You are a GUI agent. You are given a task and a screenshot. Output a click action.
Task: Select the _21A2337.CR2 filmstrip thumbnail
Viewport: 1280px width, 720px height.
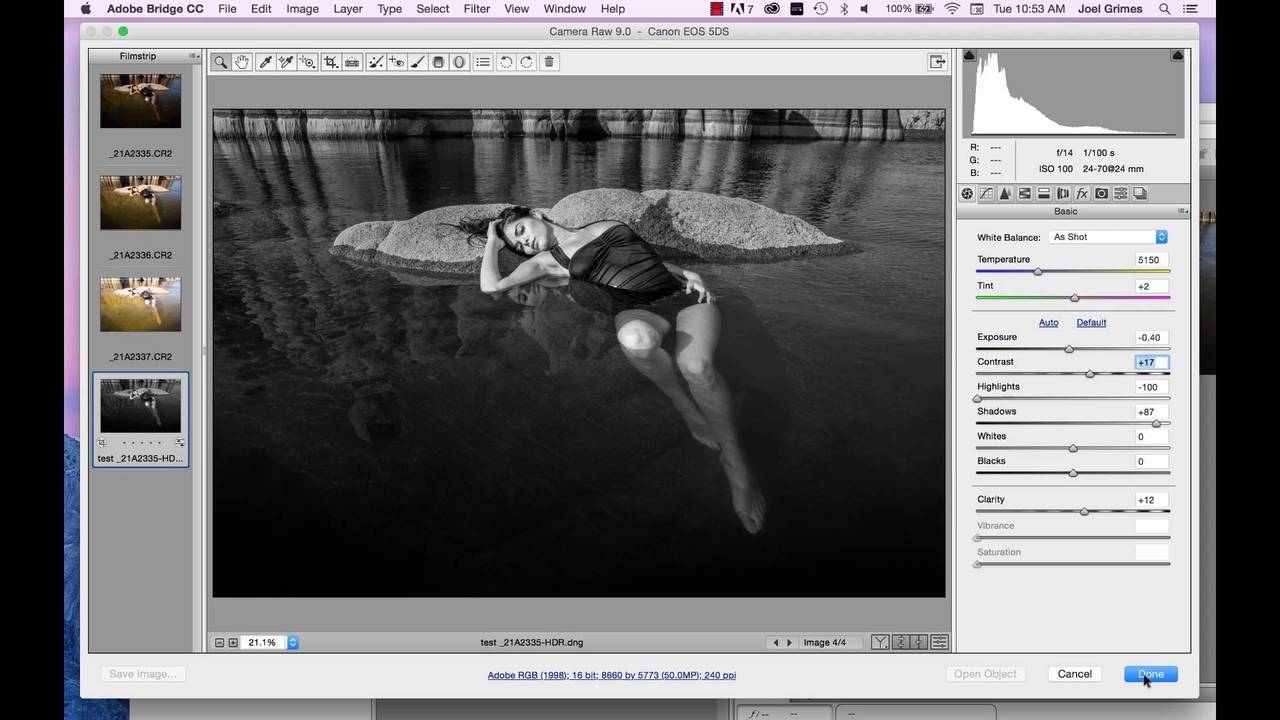(140, 304)
